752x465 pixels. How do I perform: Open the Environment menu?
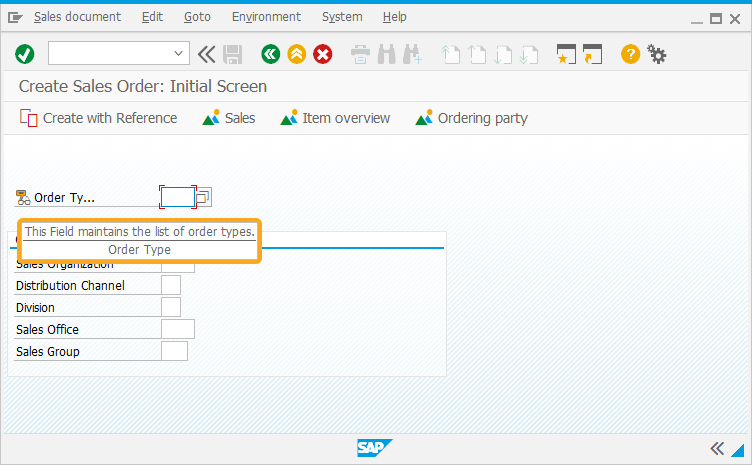coord(266,17)
